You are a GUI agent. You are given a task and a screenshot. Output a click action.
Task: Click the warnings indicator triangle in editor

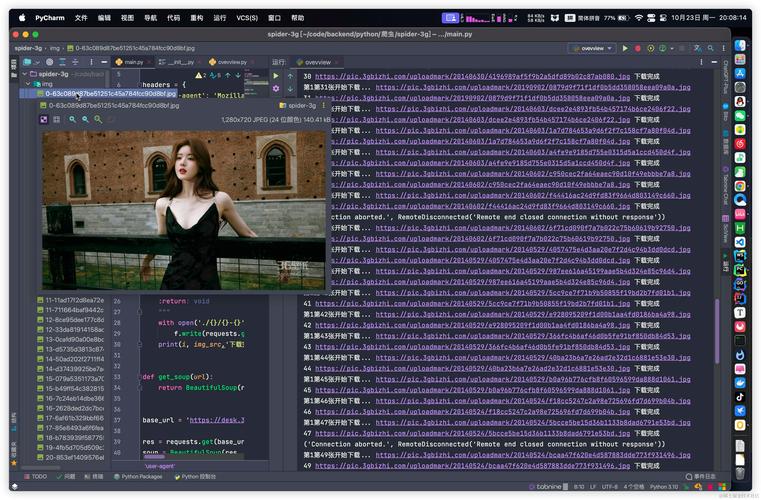[200, 75]
